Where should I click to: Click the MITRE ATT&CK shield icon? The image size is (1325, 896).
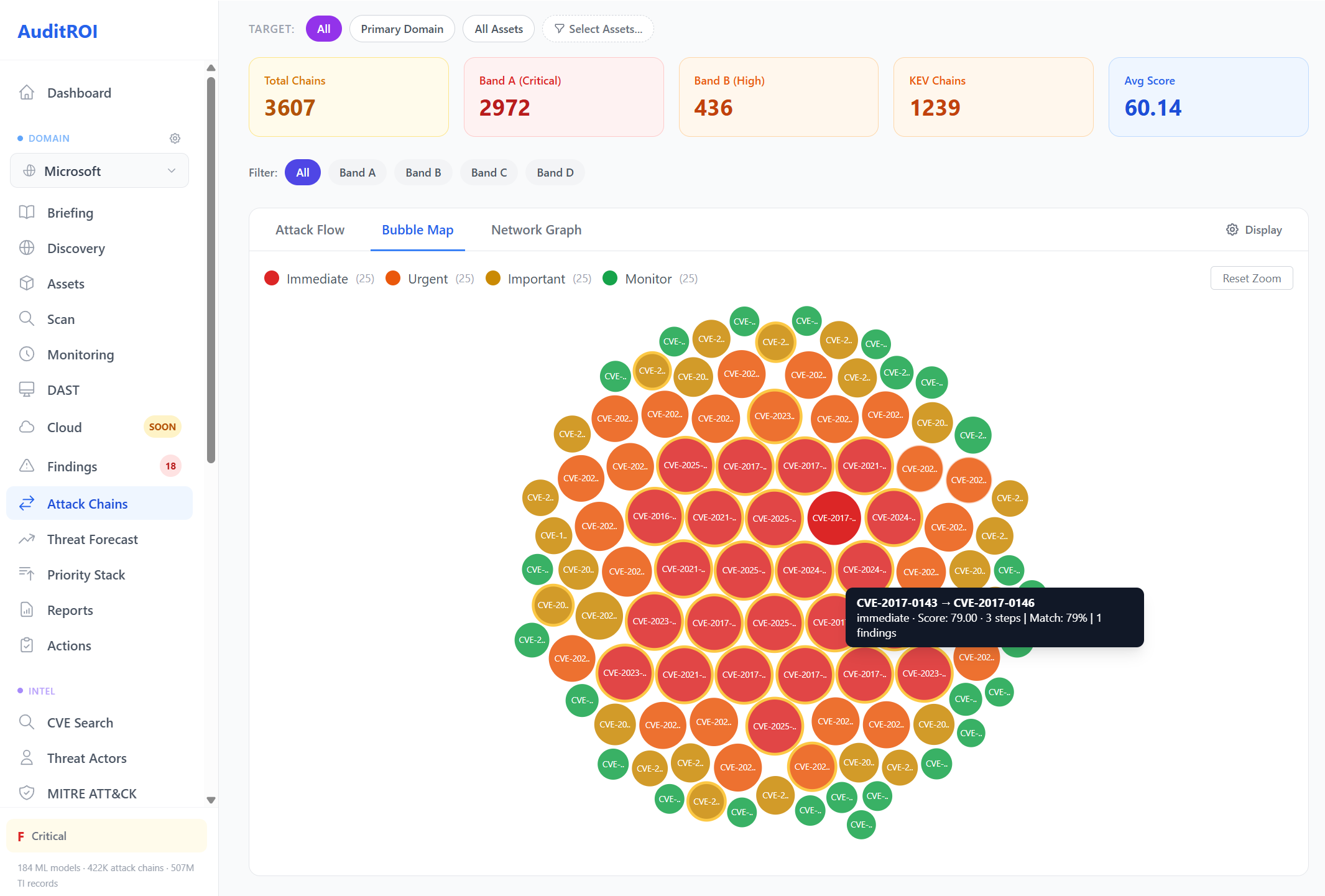27,793
